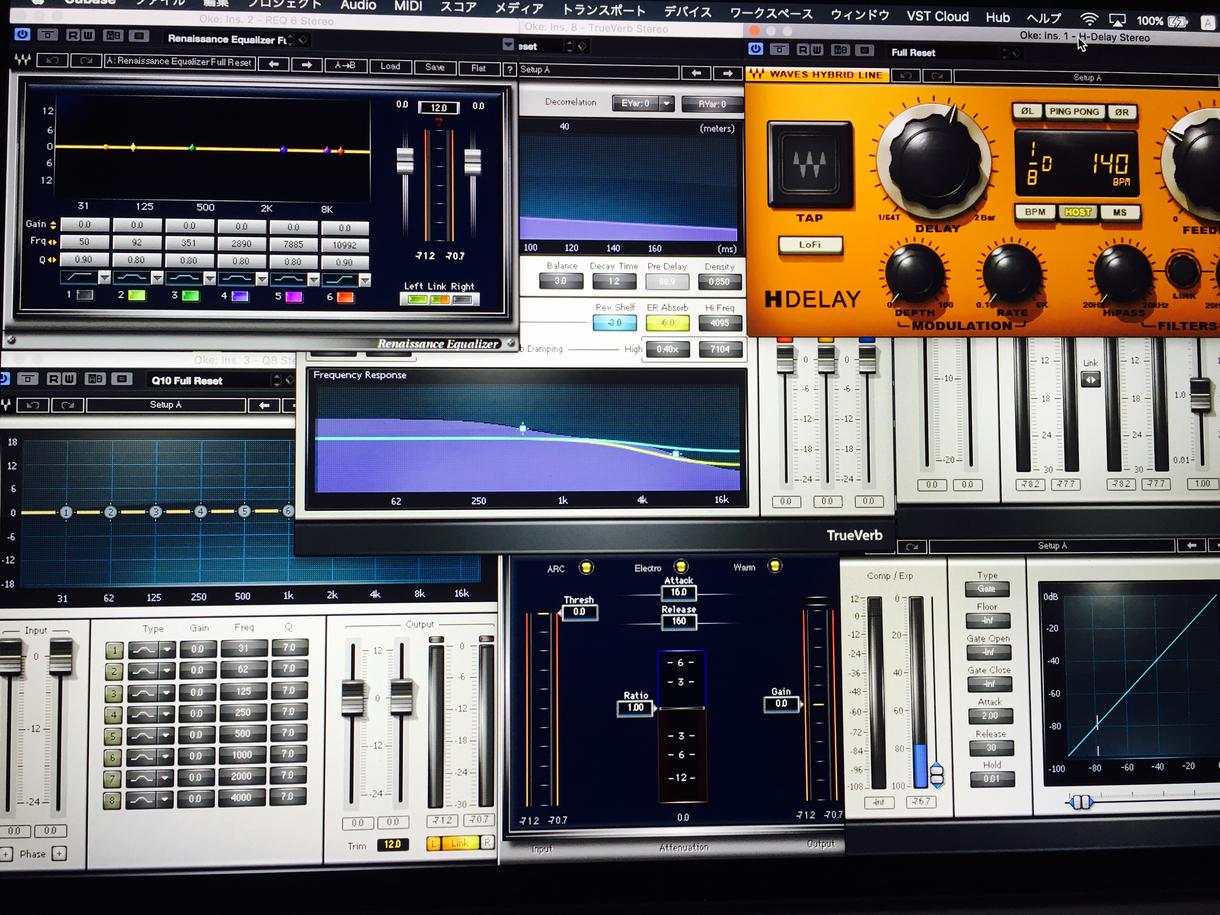Image resolution: width=1220 pixels, height=915 pixels.
Task: Open the デバイス menu
Action: (x=688, y=12)
